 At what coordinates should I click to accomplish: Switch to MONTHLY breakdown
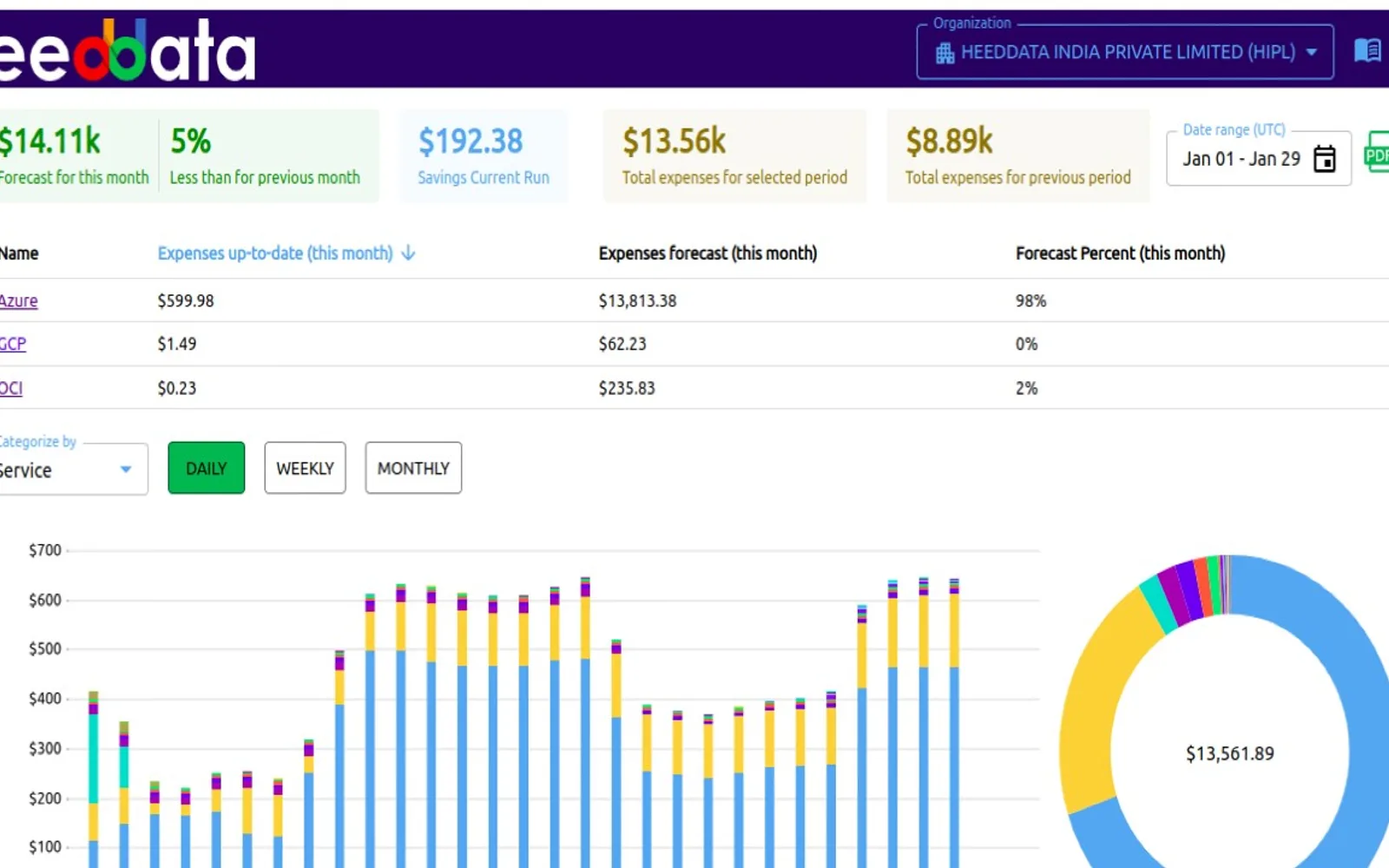click(413, 468)
